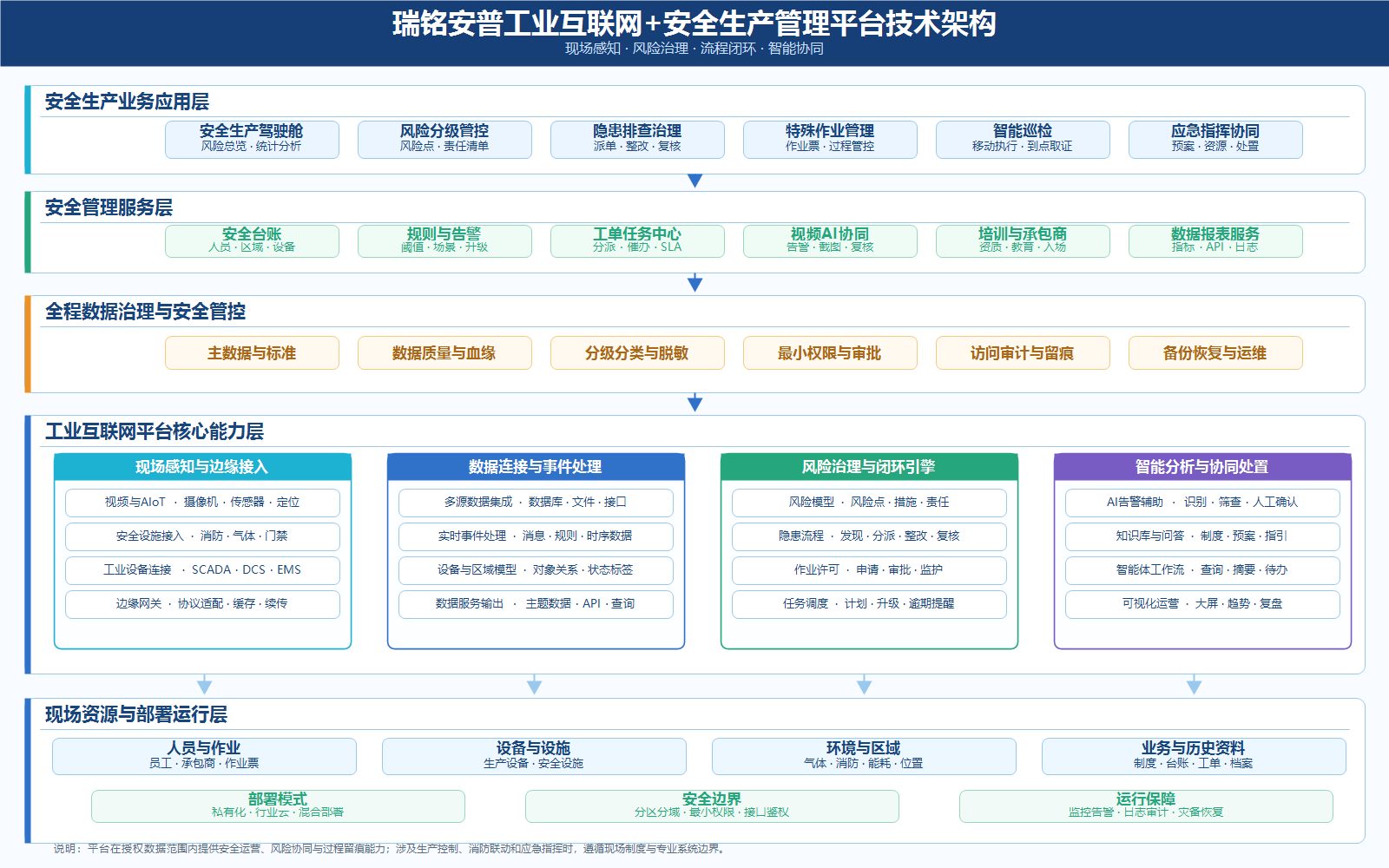Select the 设备与区域模型 row
Viewport: 1389px width, 868px height.
[536, 570]
